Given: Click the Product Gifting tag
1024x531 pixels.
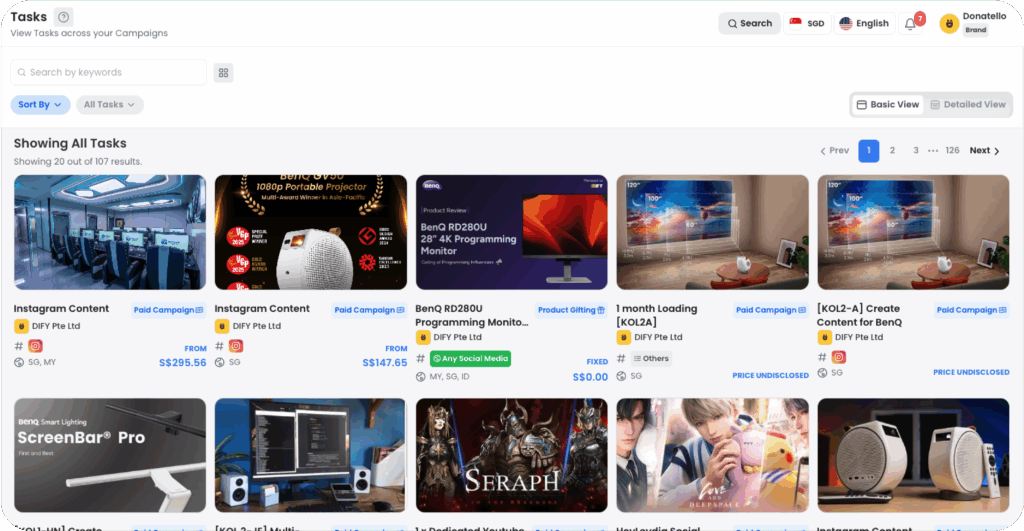Looking at the screenshot, I should 571,310.
